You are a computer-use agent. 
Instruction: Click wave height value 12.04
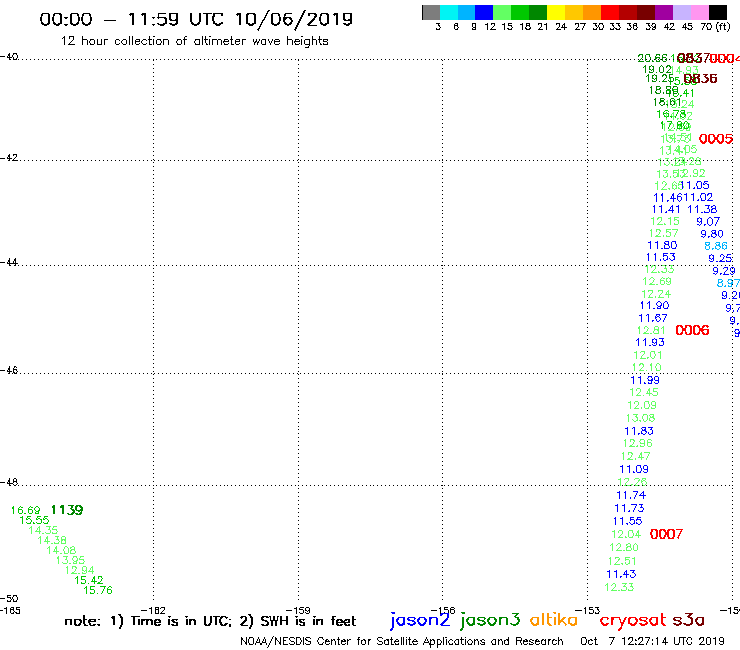click(626, 534)
